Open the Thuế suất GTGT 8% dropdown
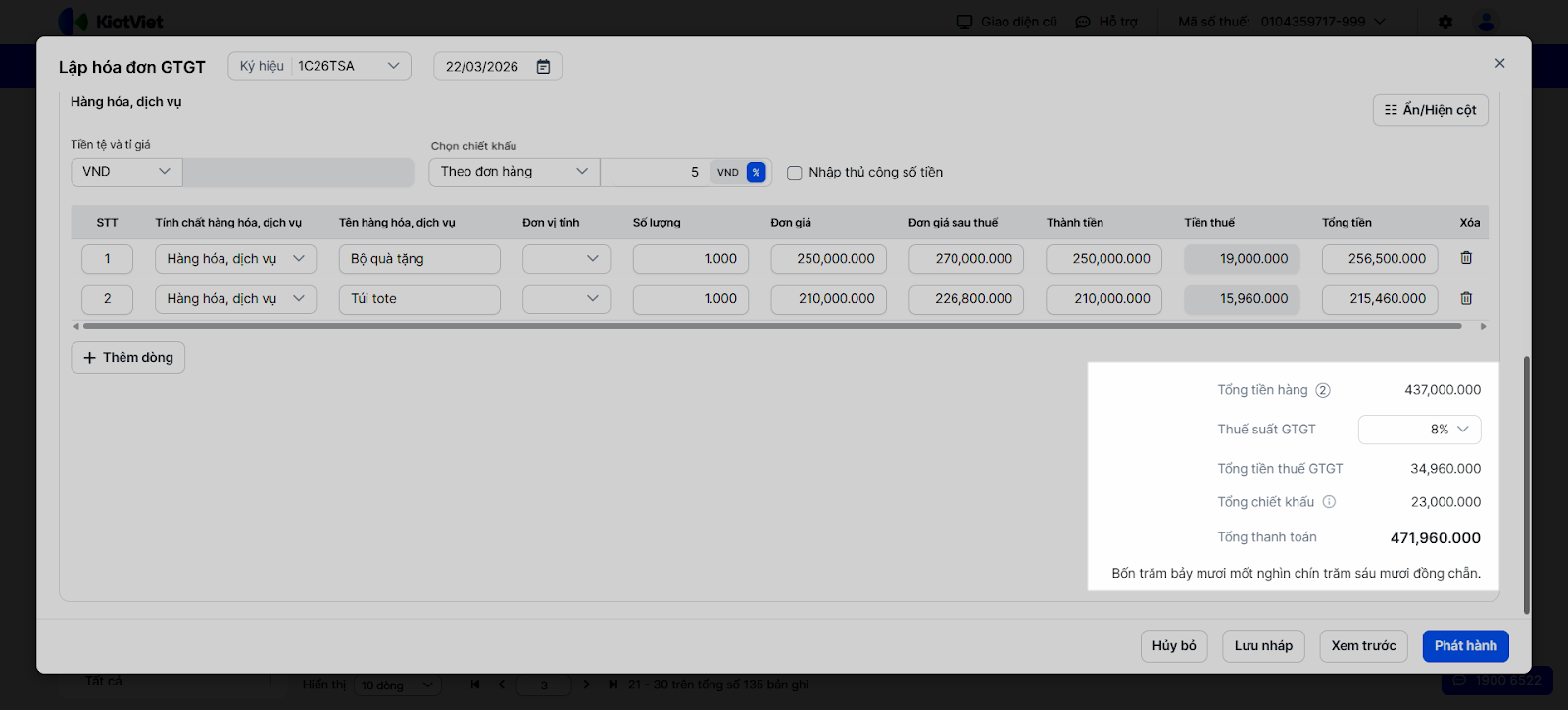The image size is (1568, 710). pos(1419,430)
